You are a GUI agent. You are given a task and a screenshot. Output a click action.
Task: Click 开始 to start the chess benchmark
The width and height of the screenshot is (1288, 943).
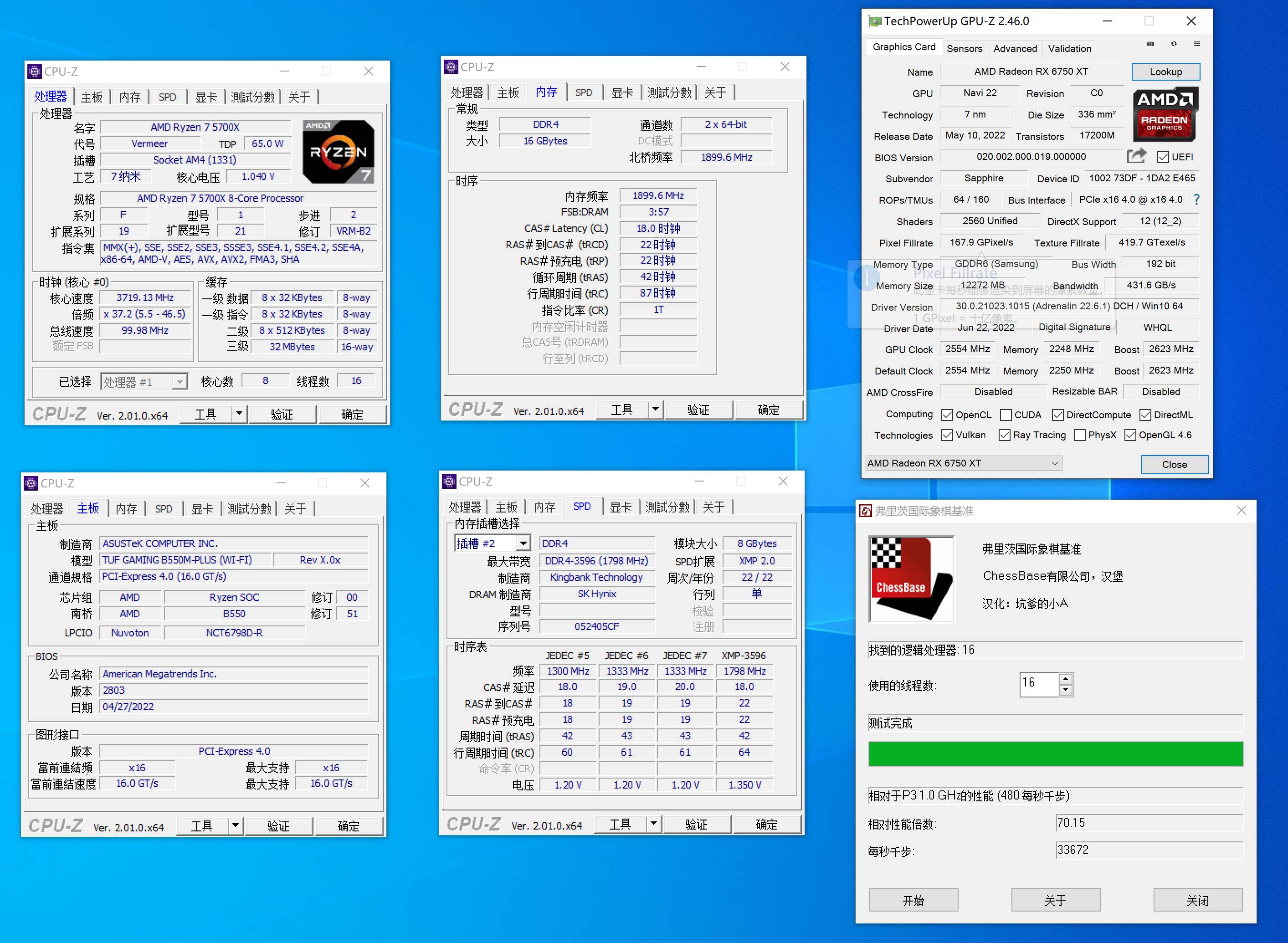point(913,900)
